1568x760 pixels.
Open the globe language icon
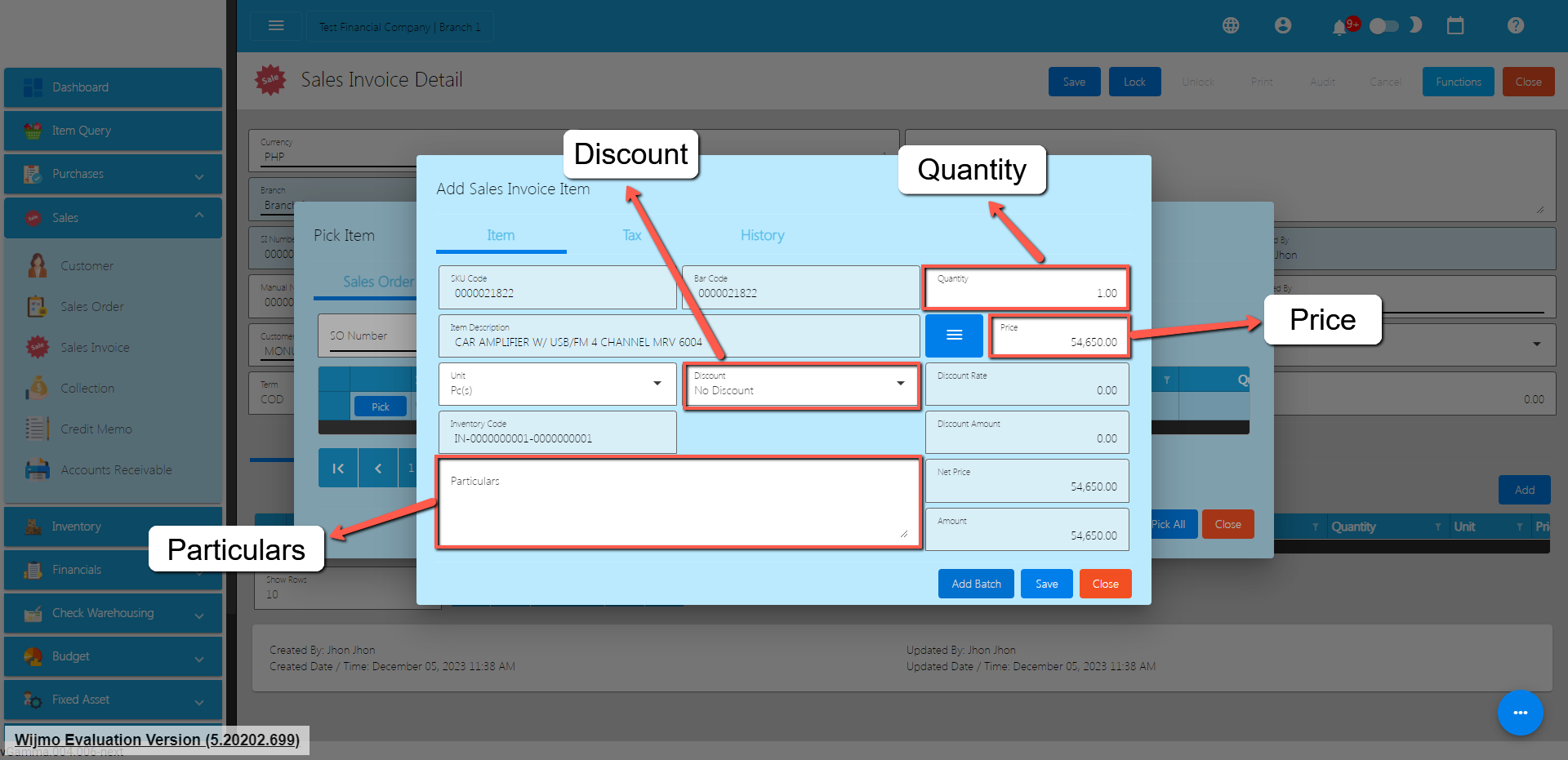[1231, 26]
